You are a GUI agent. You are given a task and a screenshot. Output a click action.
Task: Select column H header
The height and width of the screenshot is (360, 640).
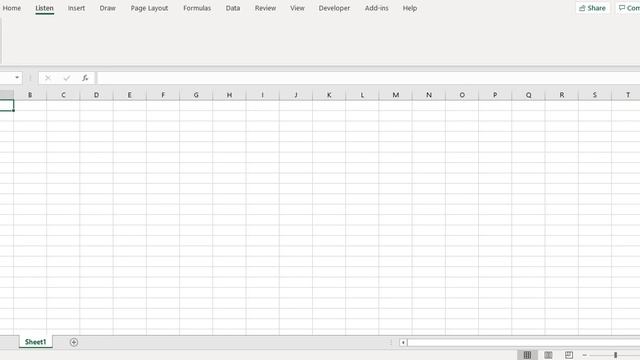(229, 95)
